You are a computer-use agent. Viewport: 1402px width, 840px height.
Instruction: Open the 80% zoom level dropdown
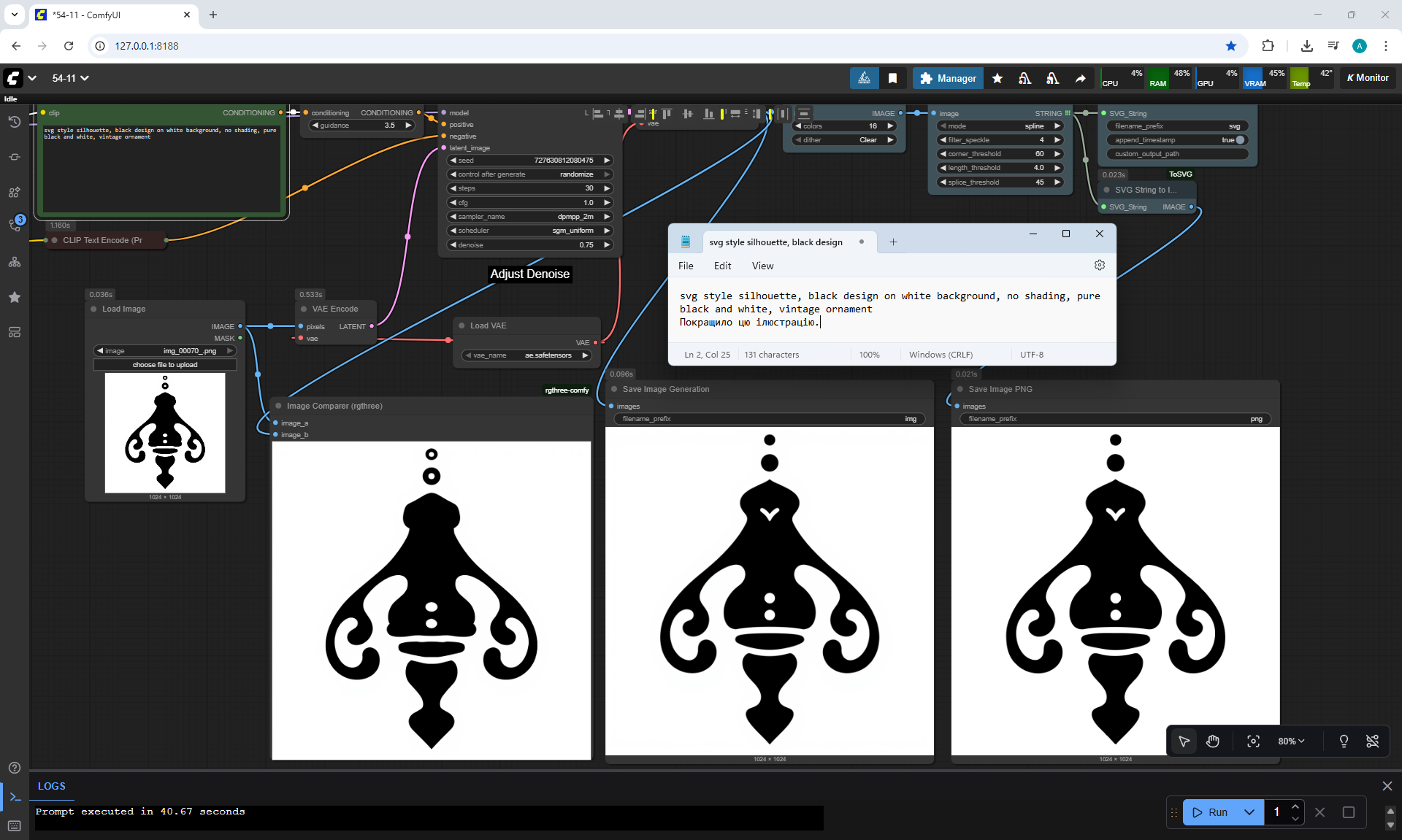[1291, 741]
